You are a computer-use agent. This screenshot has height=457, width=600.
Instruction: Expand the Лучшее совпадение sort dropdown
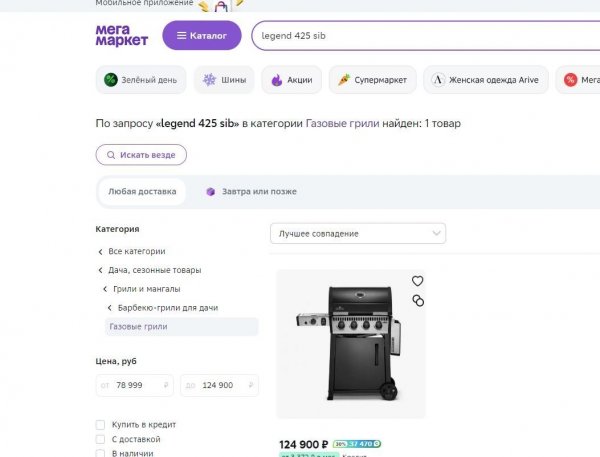tap(357, 233)
